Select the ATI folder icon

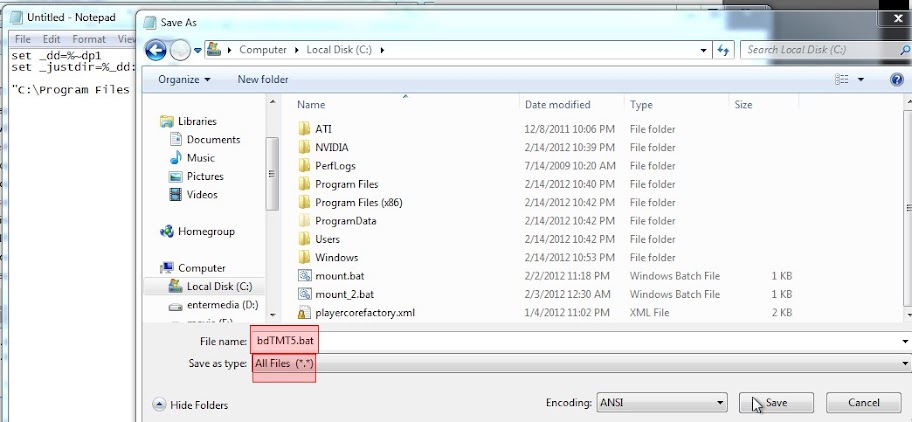[x=304, y=129]
